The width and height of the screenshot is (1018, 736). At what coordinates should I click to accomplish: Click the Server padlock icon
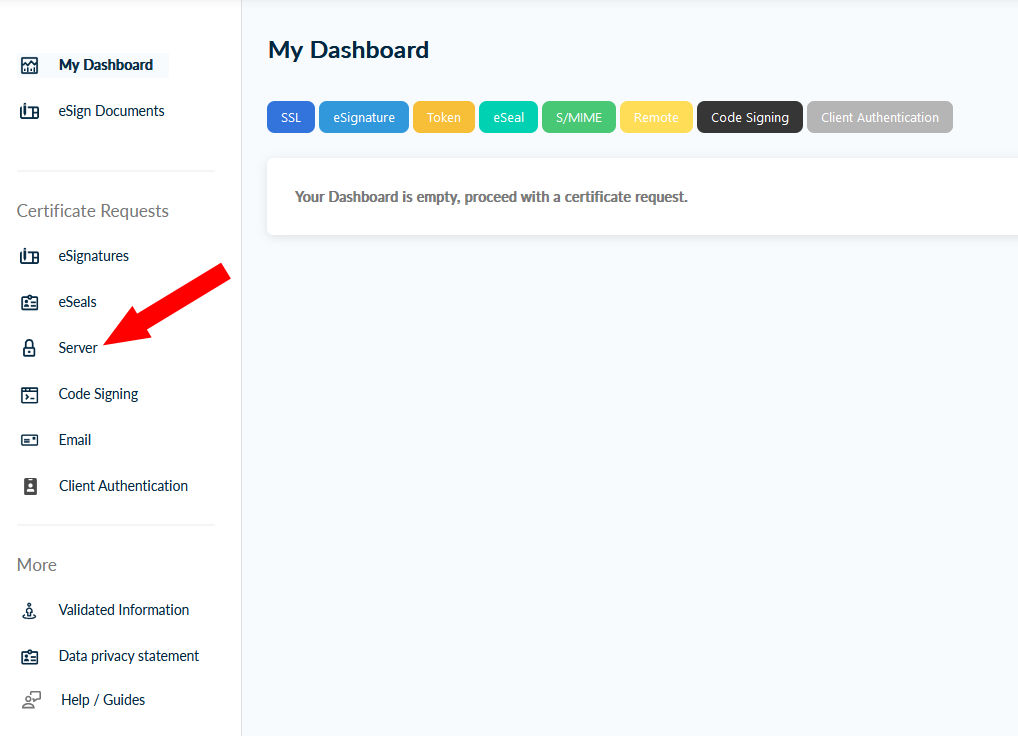[29, 348]
